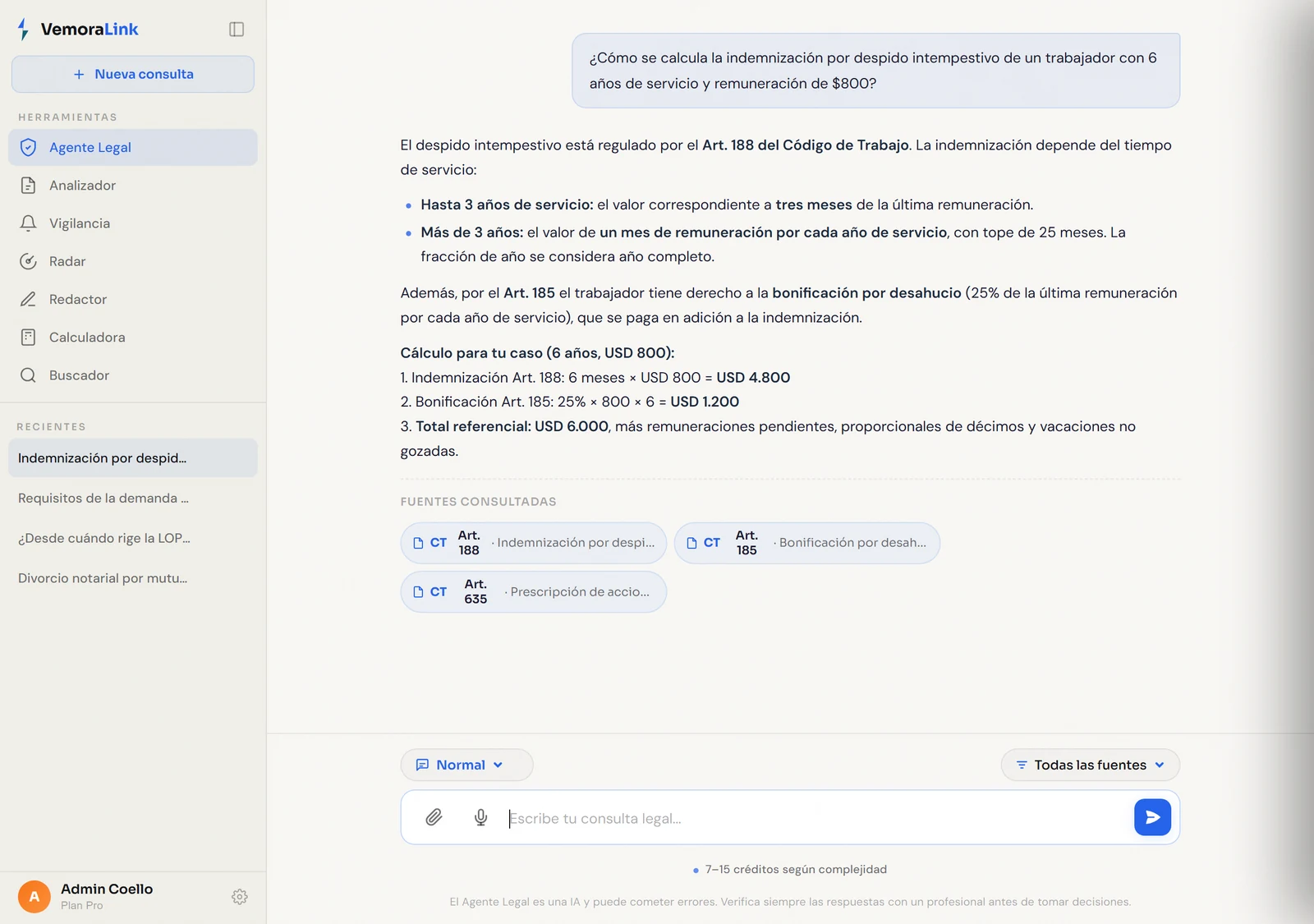The image size is (1314, 924).
Task: Start a new query with Nueva consulta
Action: (133, 74)
